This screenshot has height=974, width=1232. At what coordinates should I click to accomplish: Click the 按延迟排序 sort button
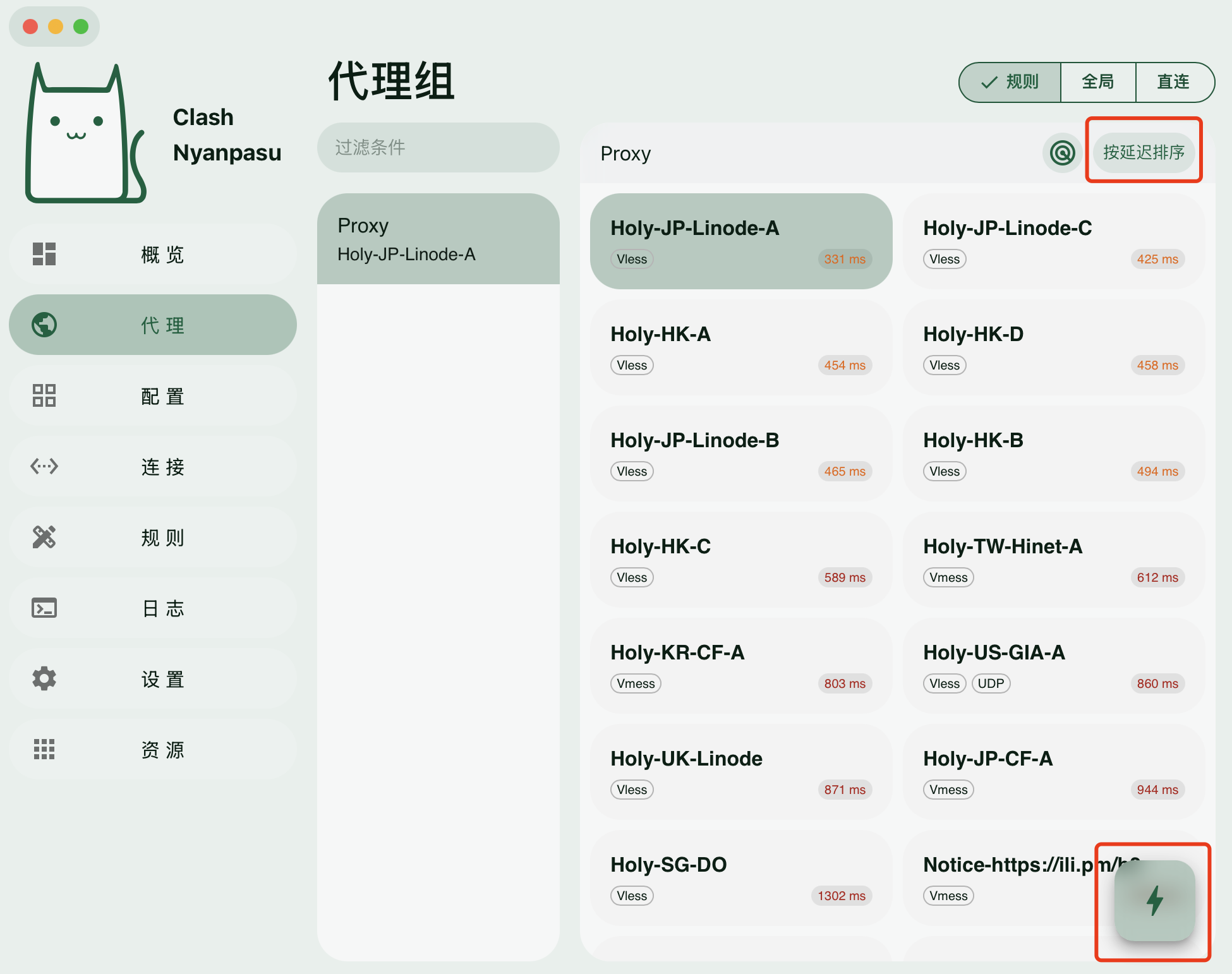(1144, 152)
